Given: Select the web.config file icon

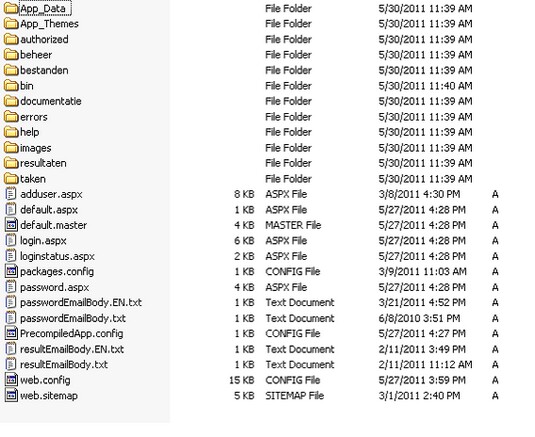Looking at the screenshot, I should point(11,380).
